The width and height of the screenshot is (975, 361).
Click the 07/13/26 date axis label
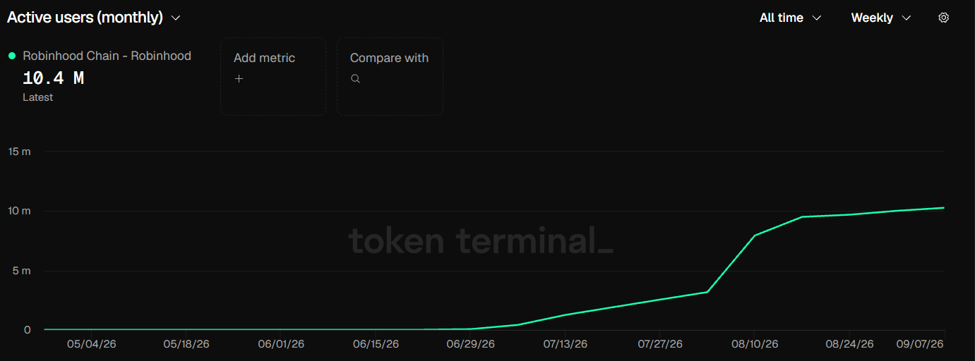565,344
